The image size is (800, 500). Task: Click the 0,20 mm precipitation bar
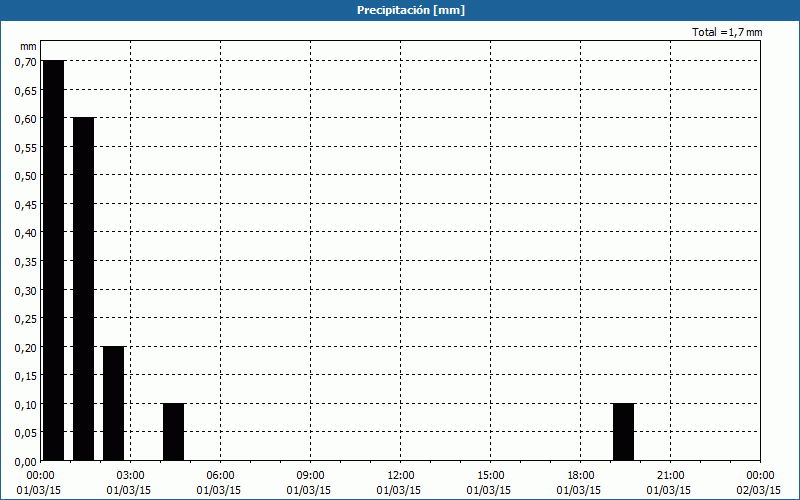(114, 404)
